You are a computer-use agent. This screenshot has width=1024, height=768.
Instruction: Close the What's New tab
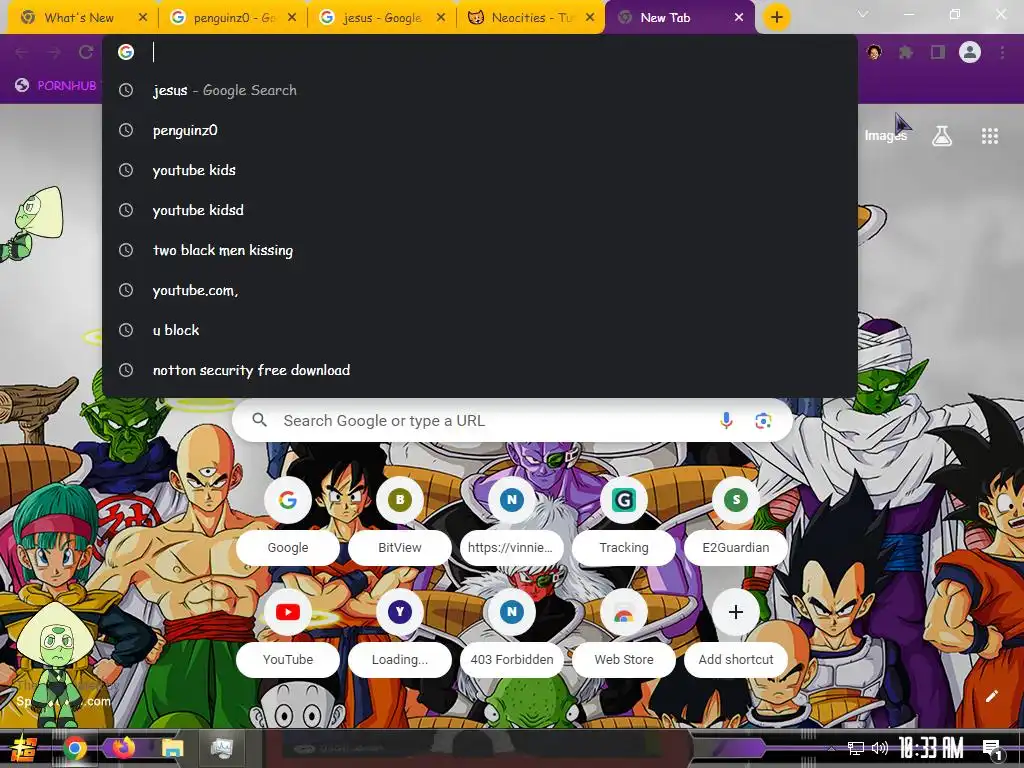tap(143, 18)
